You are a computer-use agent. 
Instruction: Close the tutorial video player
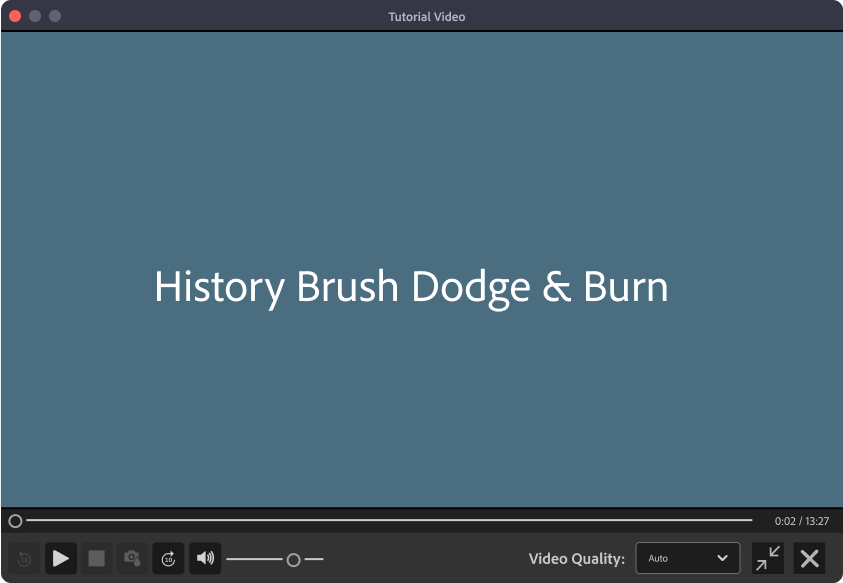[x=811, y=558]
